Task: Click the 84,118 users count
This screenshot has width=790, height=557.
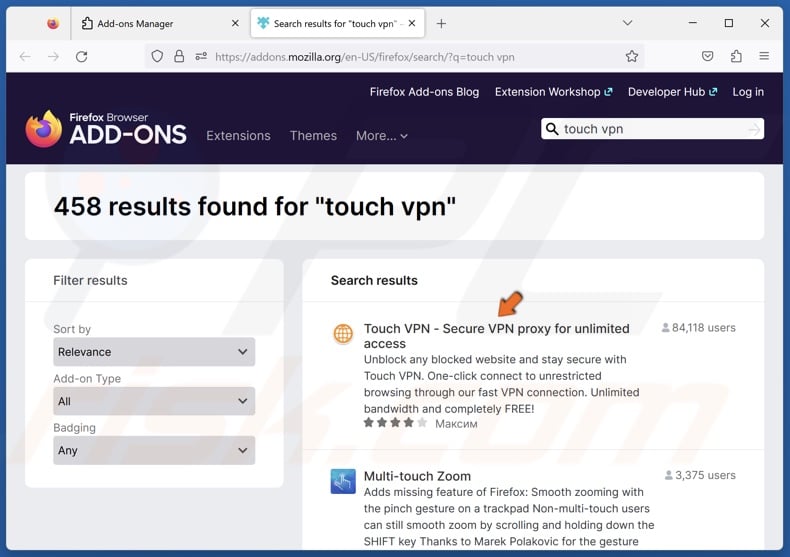Action: pyautogui.click(x=698, y=328)
